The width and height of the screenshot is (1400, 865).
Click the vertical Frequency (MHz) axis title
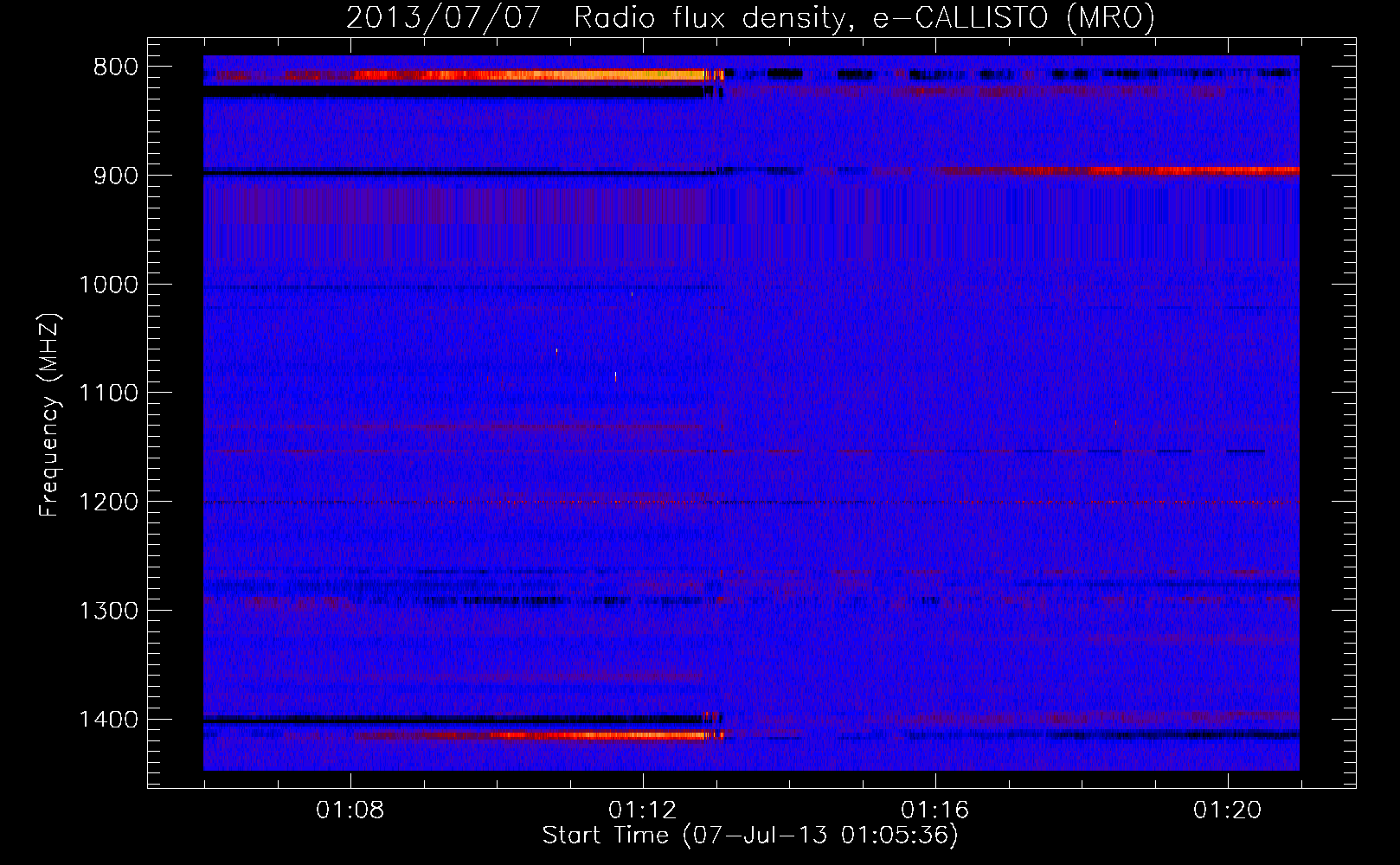coord(49,415)
